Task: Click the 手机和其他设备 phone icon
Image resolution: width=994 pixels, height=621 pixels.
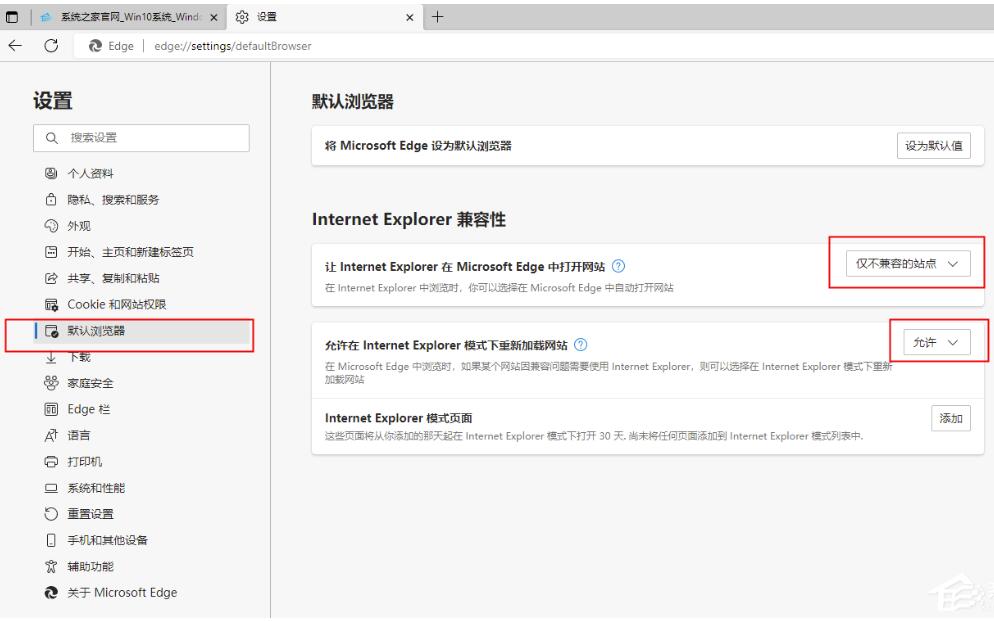Action: point(51,540)
